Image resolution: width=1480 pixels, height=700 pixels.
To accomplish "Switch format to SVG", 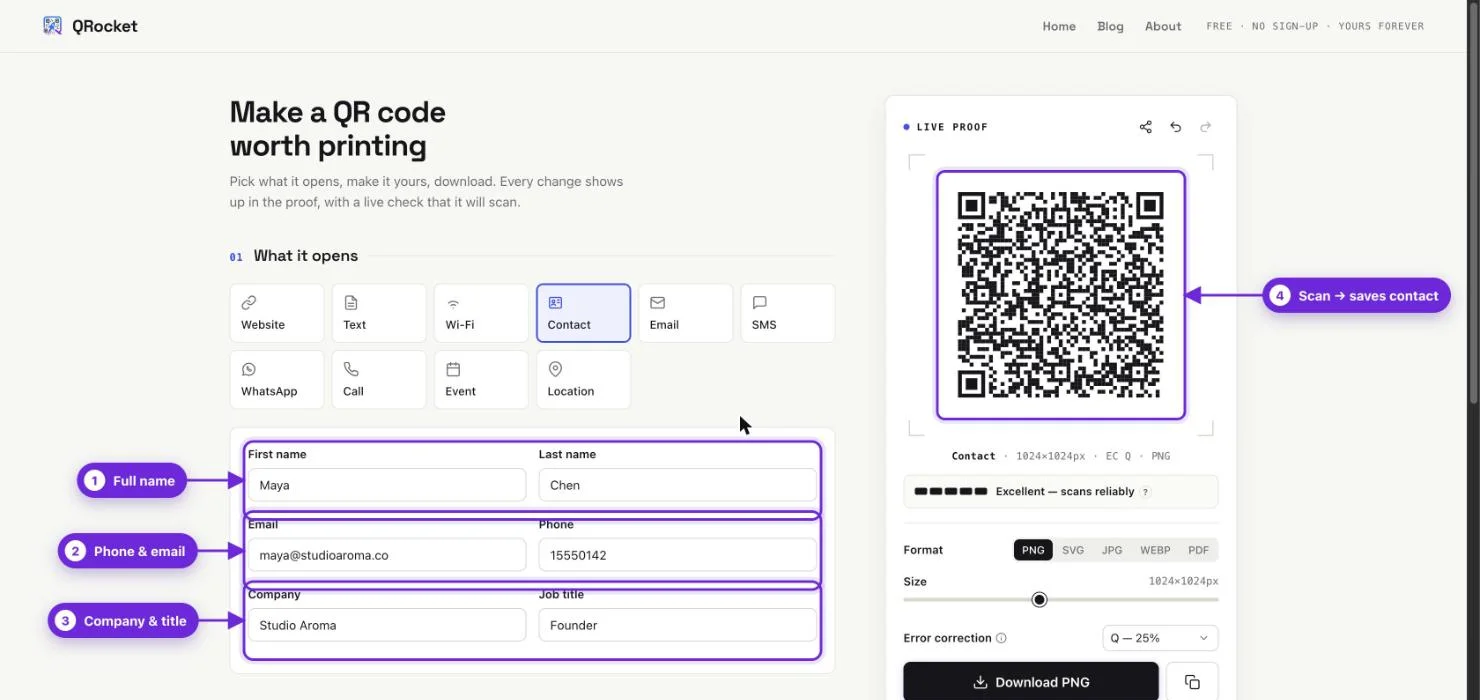I will tap(1073, 550).
